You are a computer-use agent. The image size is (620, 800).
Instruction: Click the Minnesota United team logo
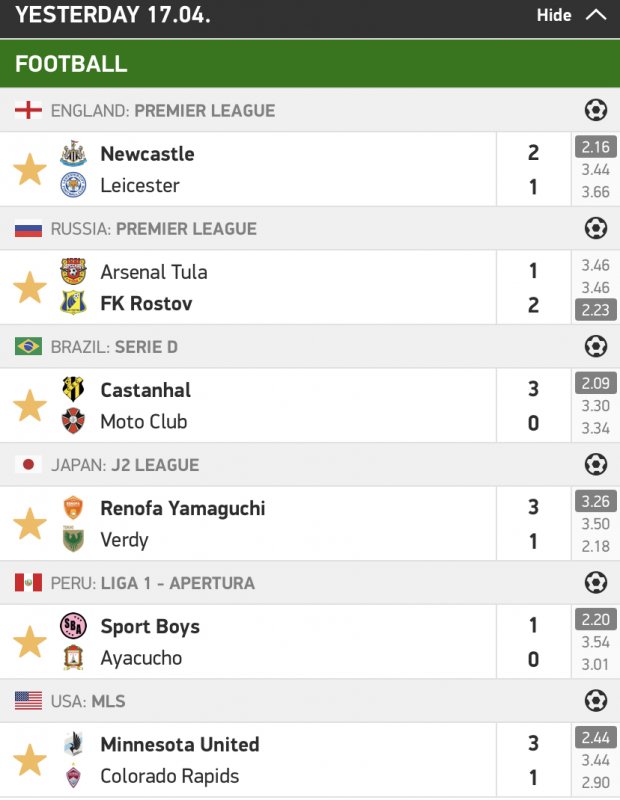73,744
